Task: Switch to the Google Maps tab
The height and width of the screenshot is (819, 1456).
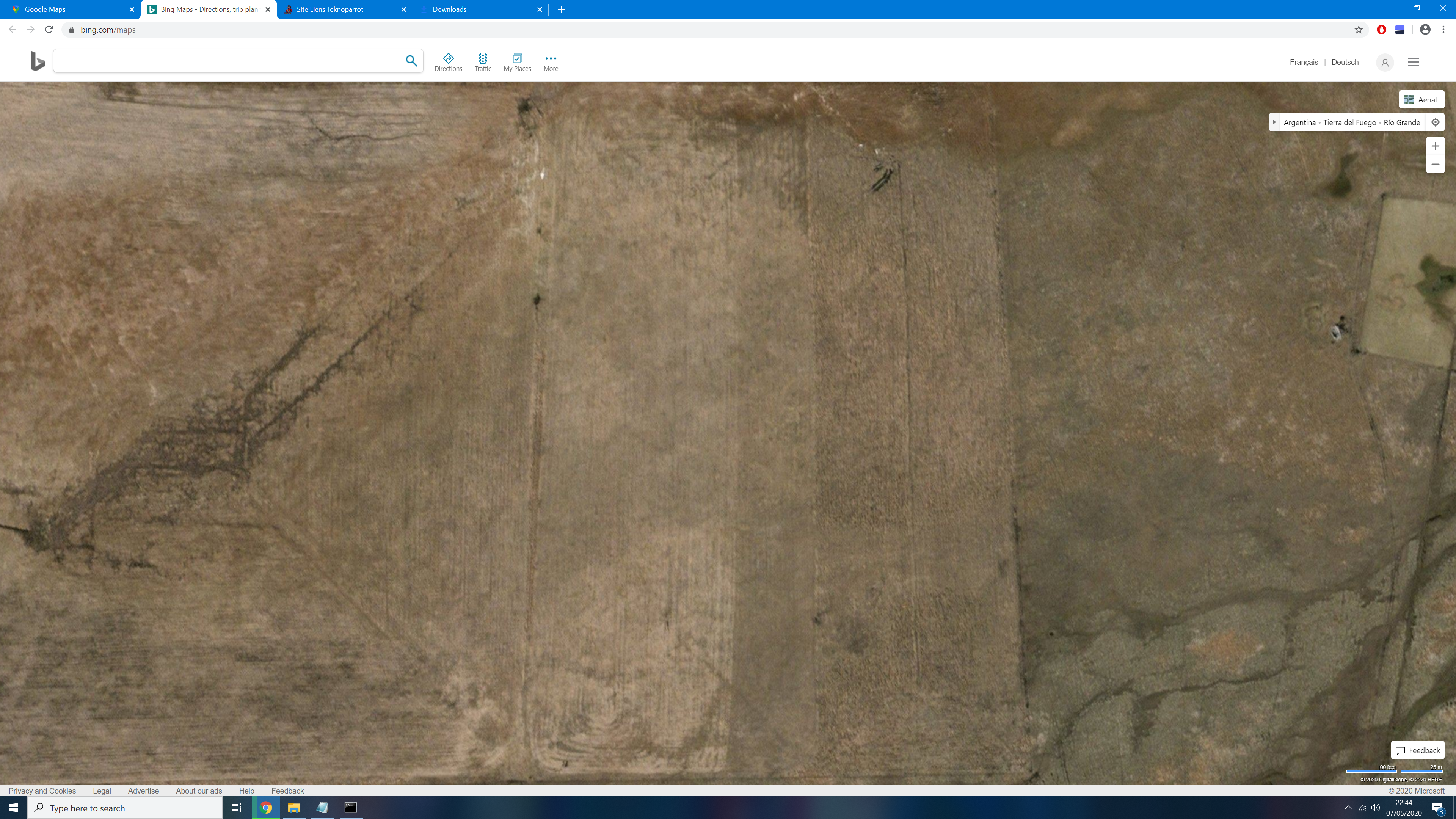Action: [x=71, y=9]
